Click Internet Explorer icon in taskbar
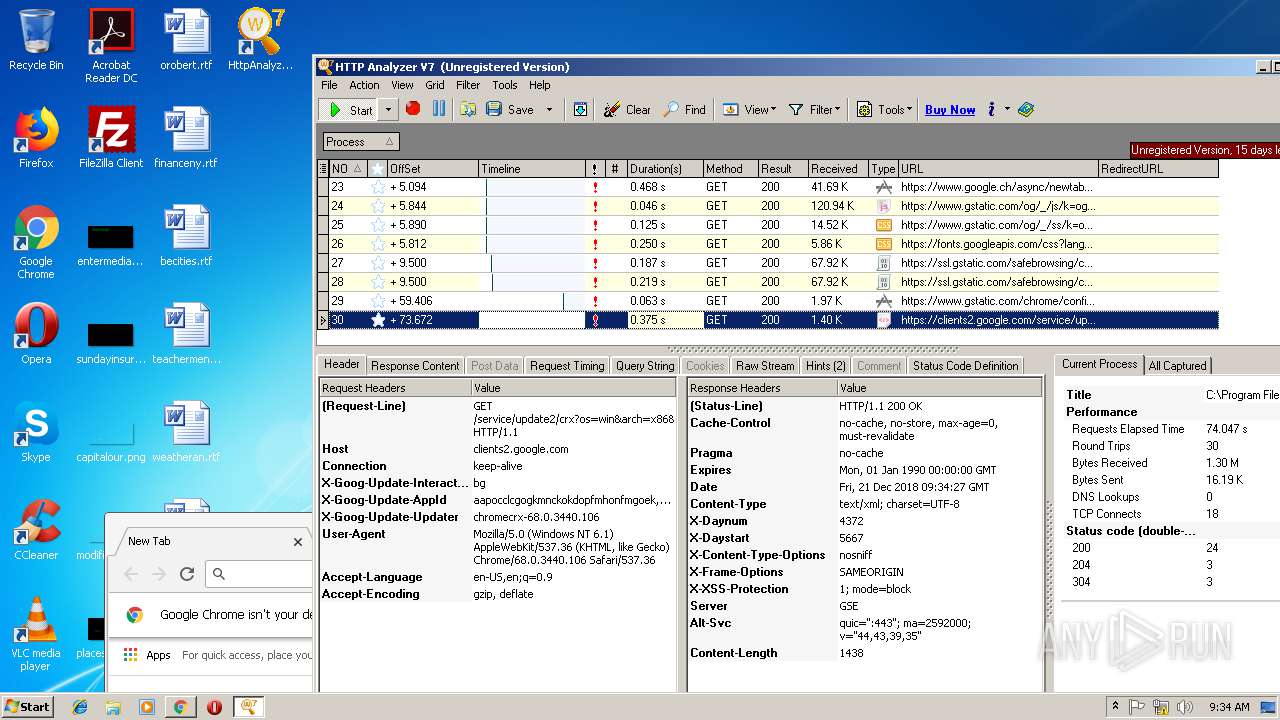Image resolution: width=1280 pixels, height=720 pixels. (x=80, y=707)
